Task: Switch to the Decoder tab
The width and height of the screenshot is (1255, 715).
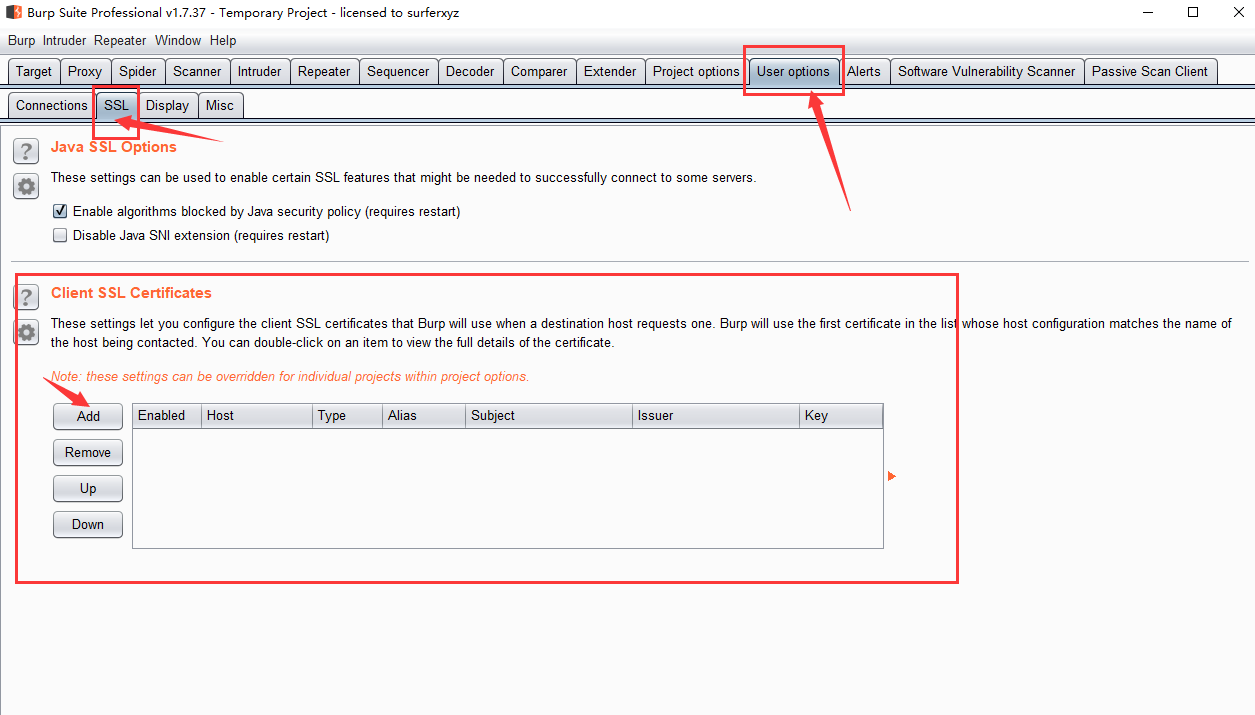Action: 470,72
